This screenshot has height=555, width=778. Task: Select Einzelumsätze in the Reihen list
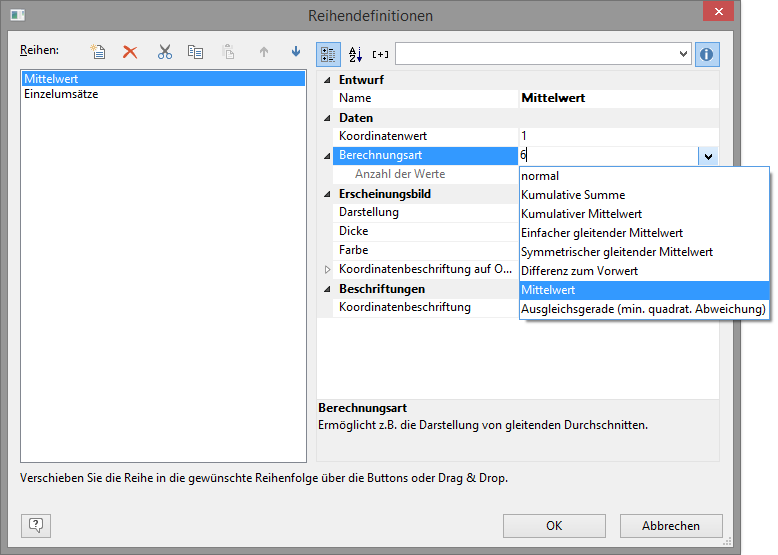click(61, 94)
